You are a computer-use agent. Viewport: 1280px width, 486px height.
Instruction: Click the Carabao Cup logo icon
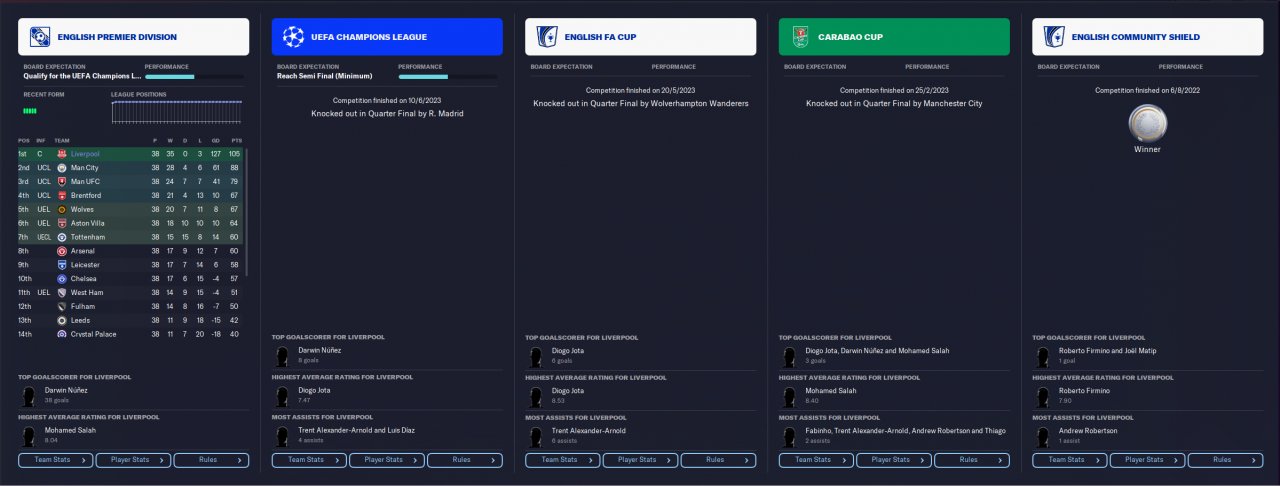[x=800, y=37]
